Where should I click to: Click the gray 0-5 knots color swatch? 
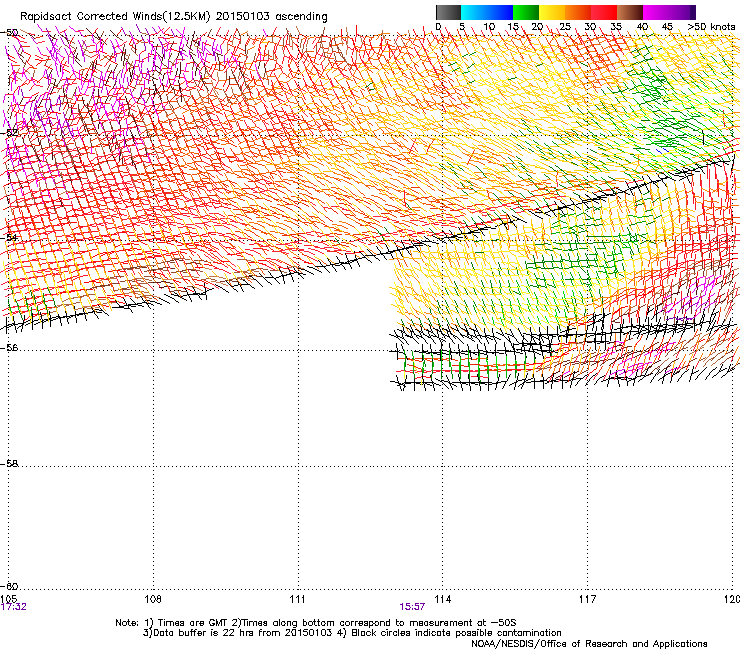click(x=448, y=12)
